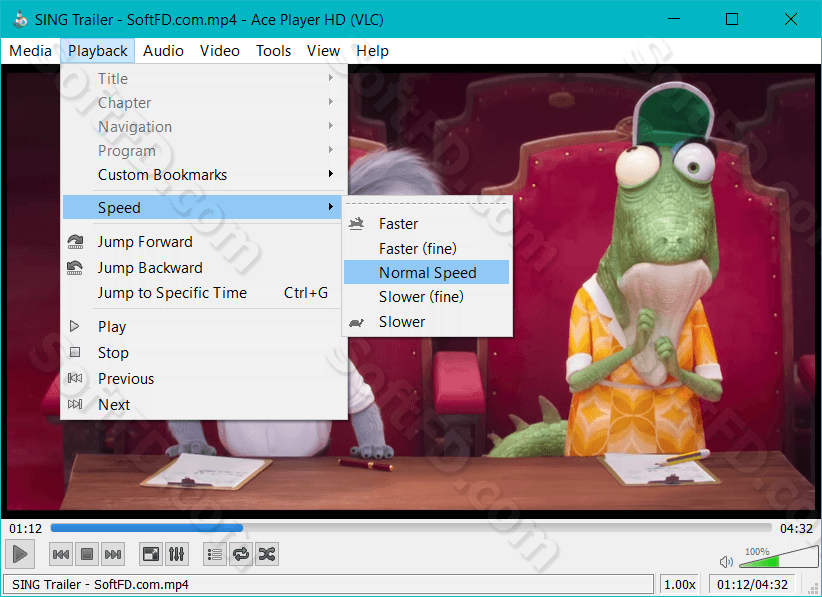Close the Ace Player window

click(x=791, y=19)
